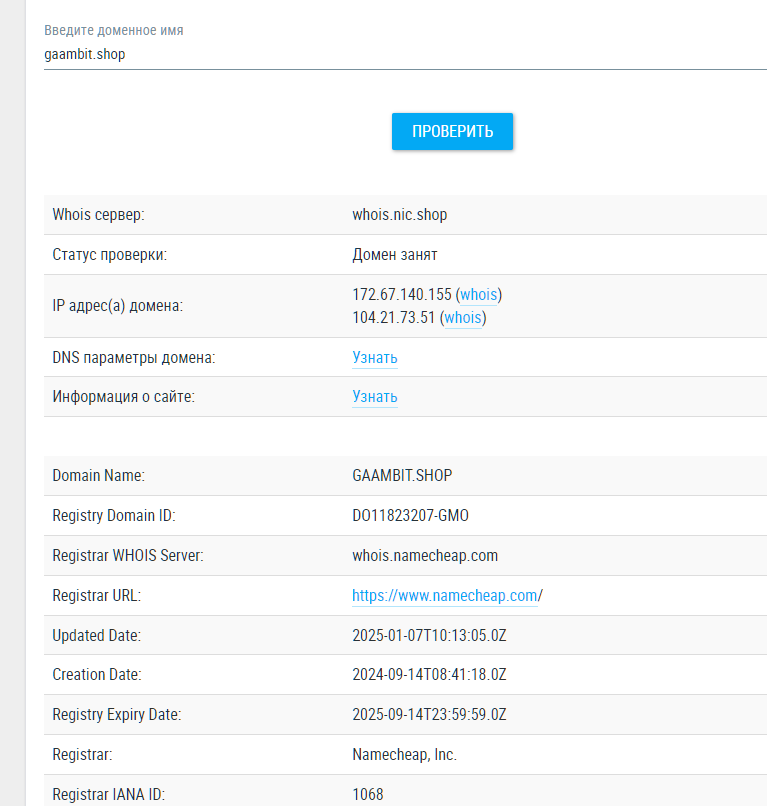Click the 'Registrar URL:' label
Image resolution: width=767 pixels, height=806 pixels.
coord(97,595)
